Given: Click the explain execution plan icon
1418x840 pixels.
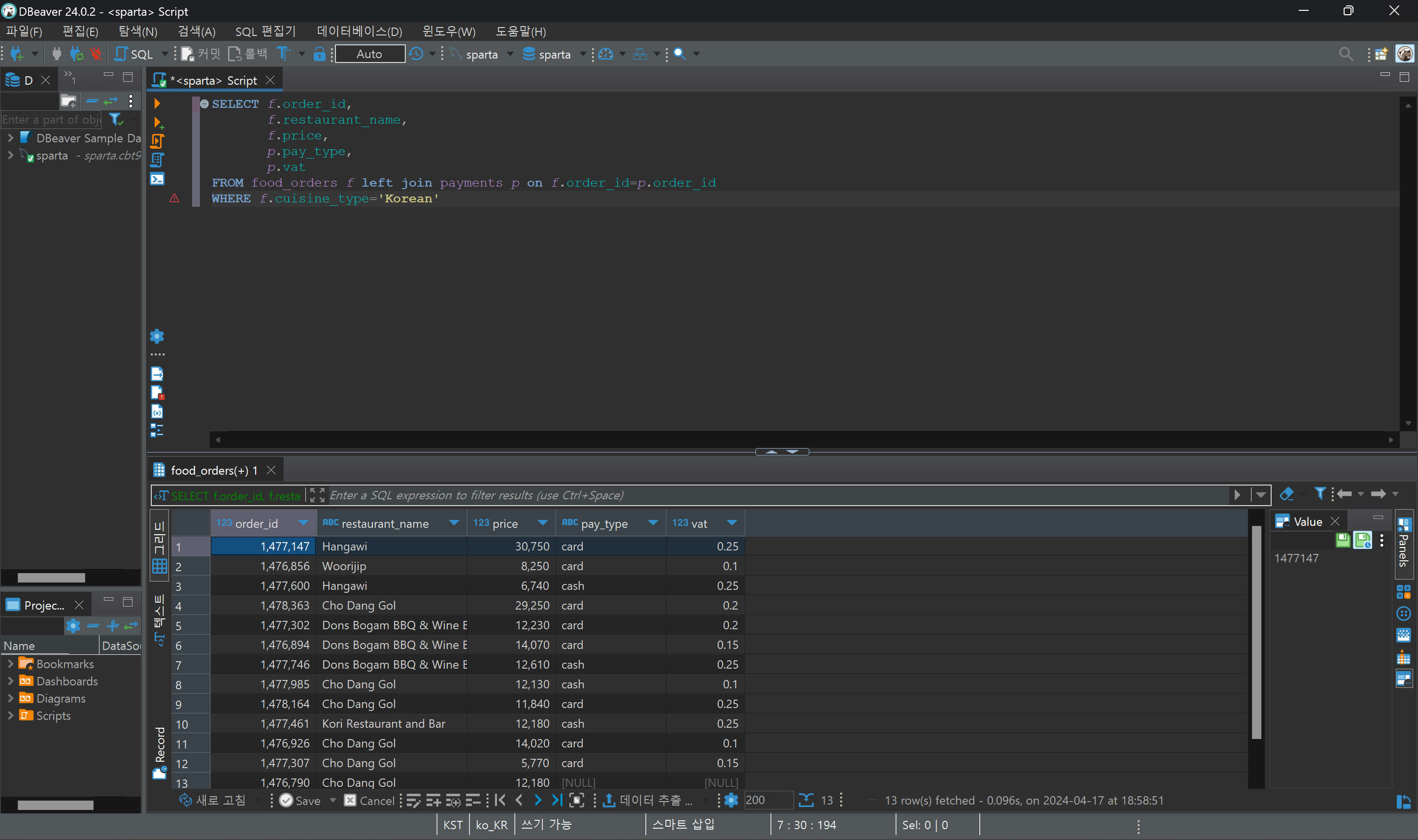Looking at the screenshot, I should pos(158,160).
